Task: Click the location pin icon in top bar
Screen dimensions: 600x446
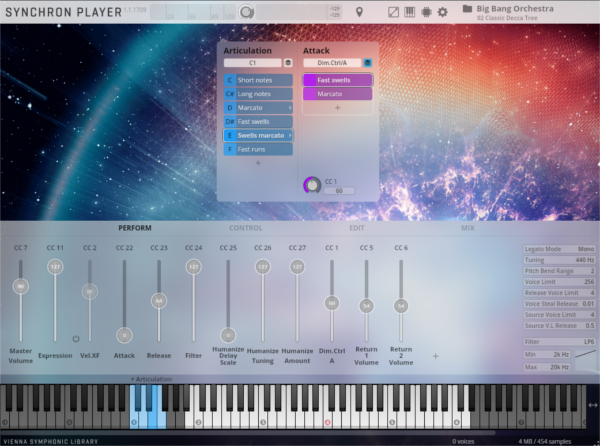Action: pyautogui.click(x=359, y=12)
